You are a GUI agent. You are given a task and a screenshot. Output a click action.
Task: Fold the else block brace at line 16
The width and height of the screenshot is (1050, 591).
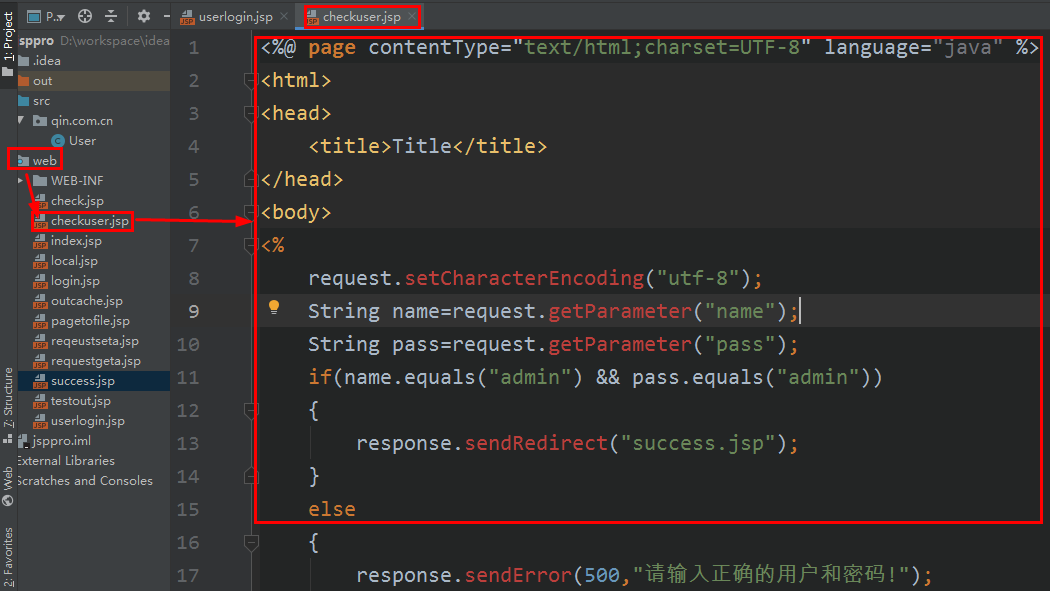[x=251, y=543]
